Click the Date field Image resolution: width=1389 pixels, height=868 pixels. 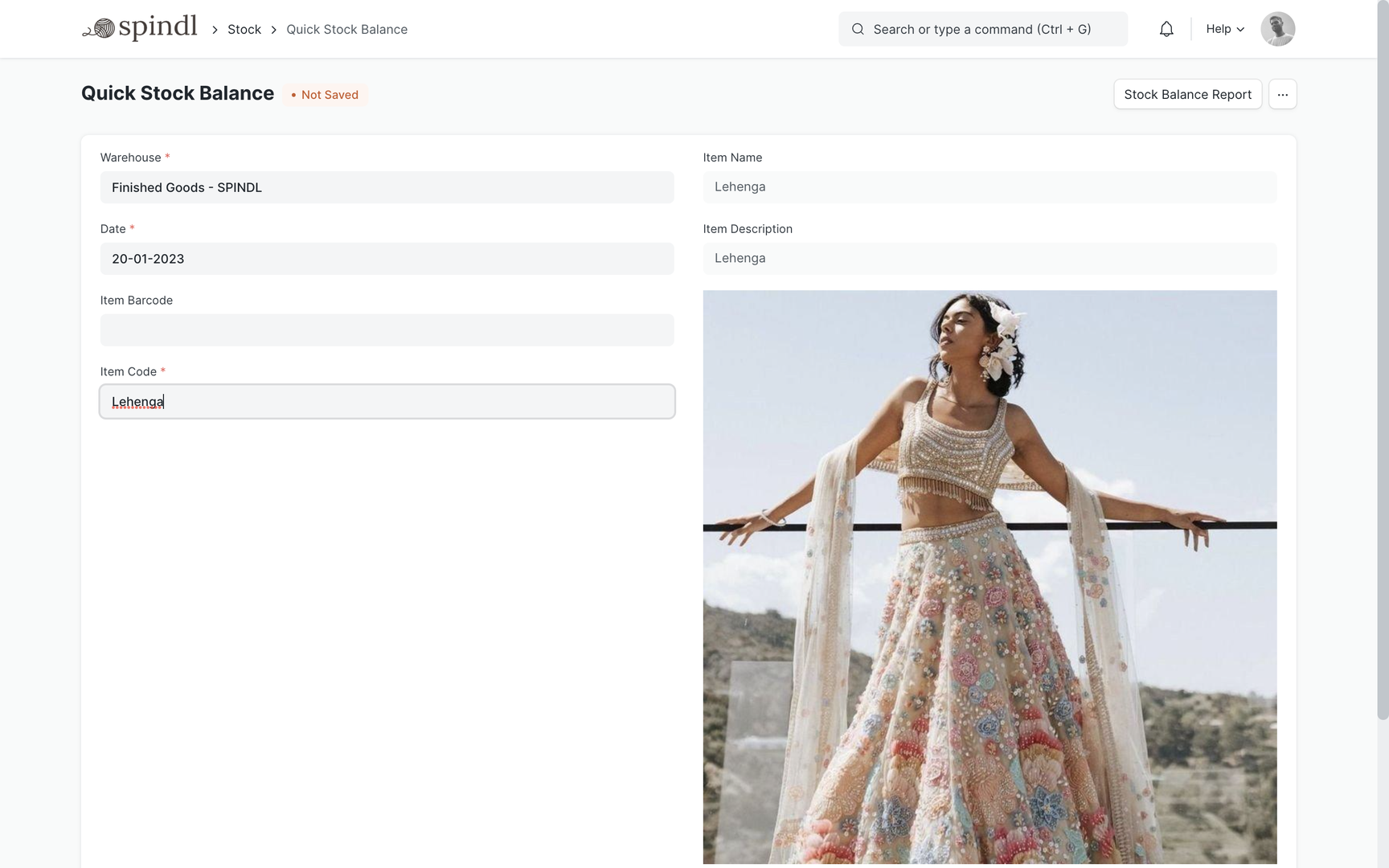pos(387,259)
